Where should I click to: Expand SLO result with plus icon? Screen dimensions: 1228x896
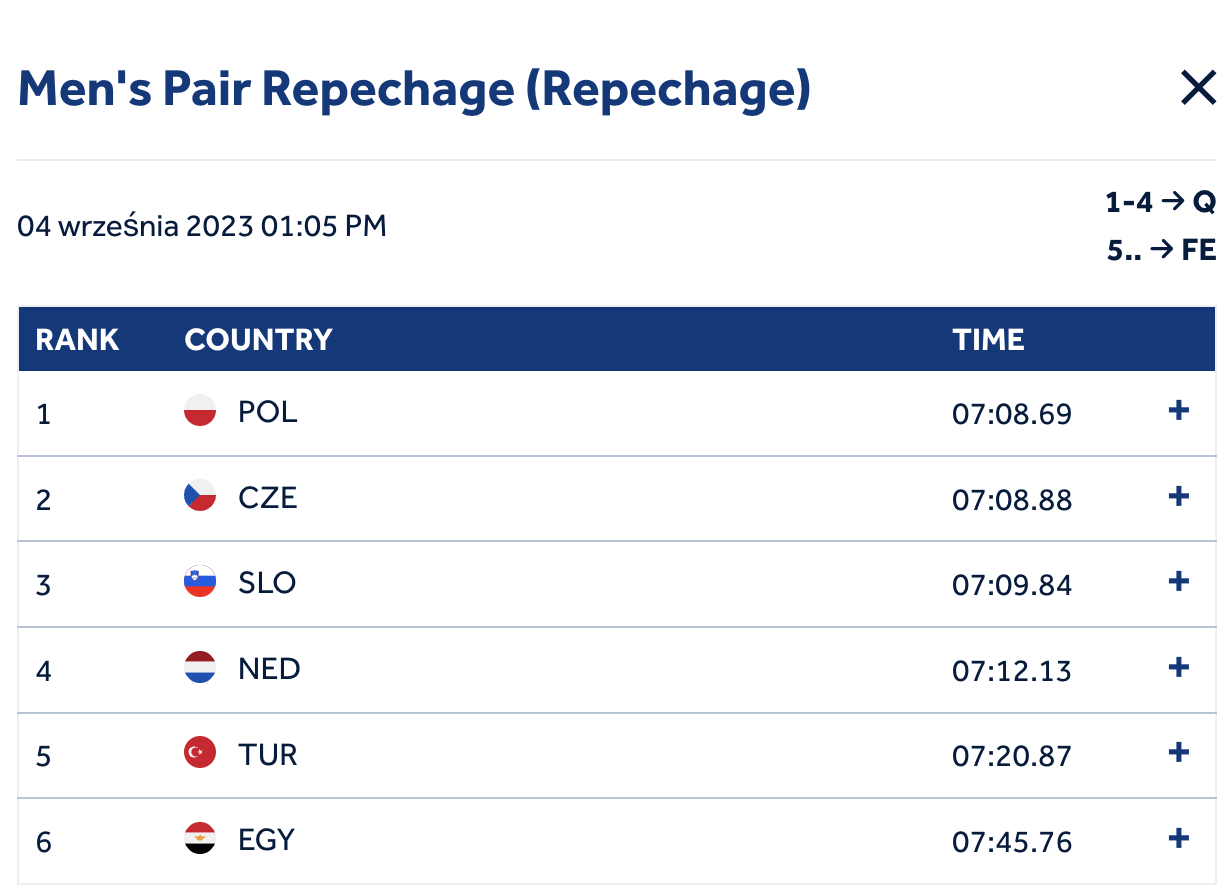[x=1179, y=581]
